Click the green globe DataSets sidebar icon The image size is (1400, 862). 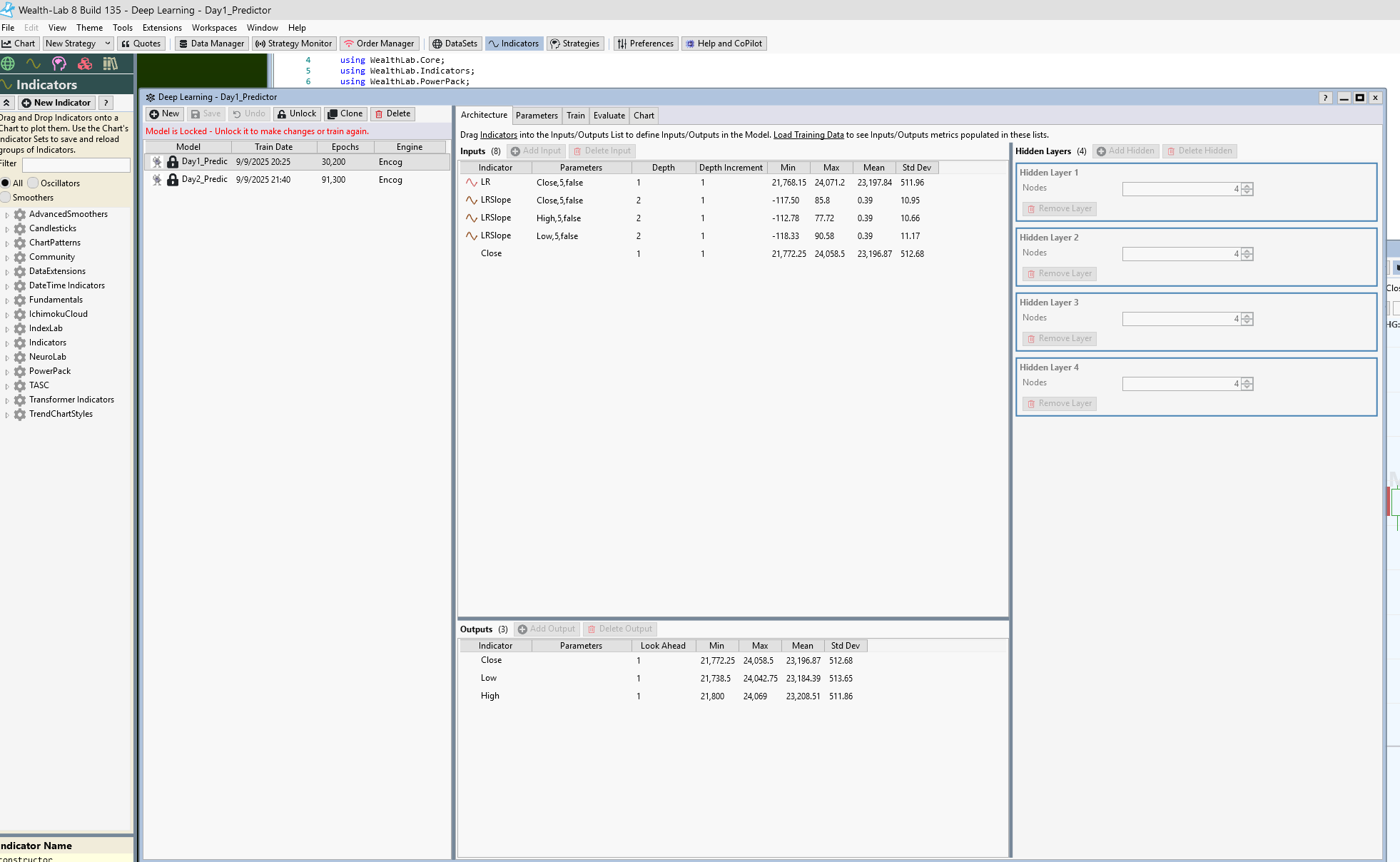pos(8,64)
